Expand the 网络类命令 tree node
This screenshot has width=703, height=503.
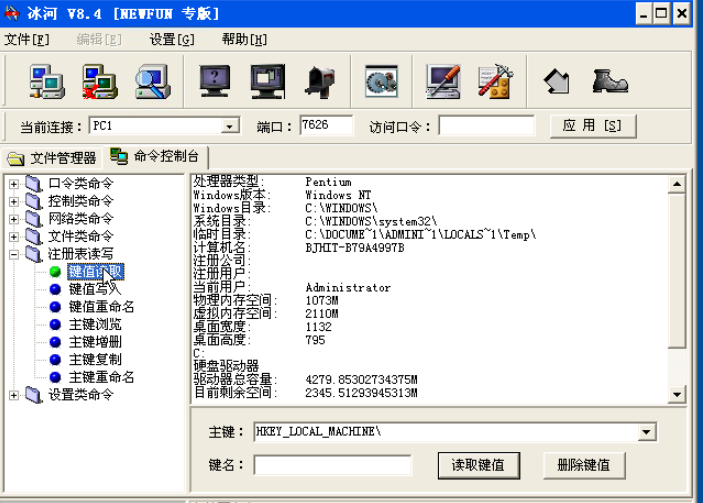point(14,219)
